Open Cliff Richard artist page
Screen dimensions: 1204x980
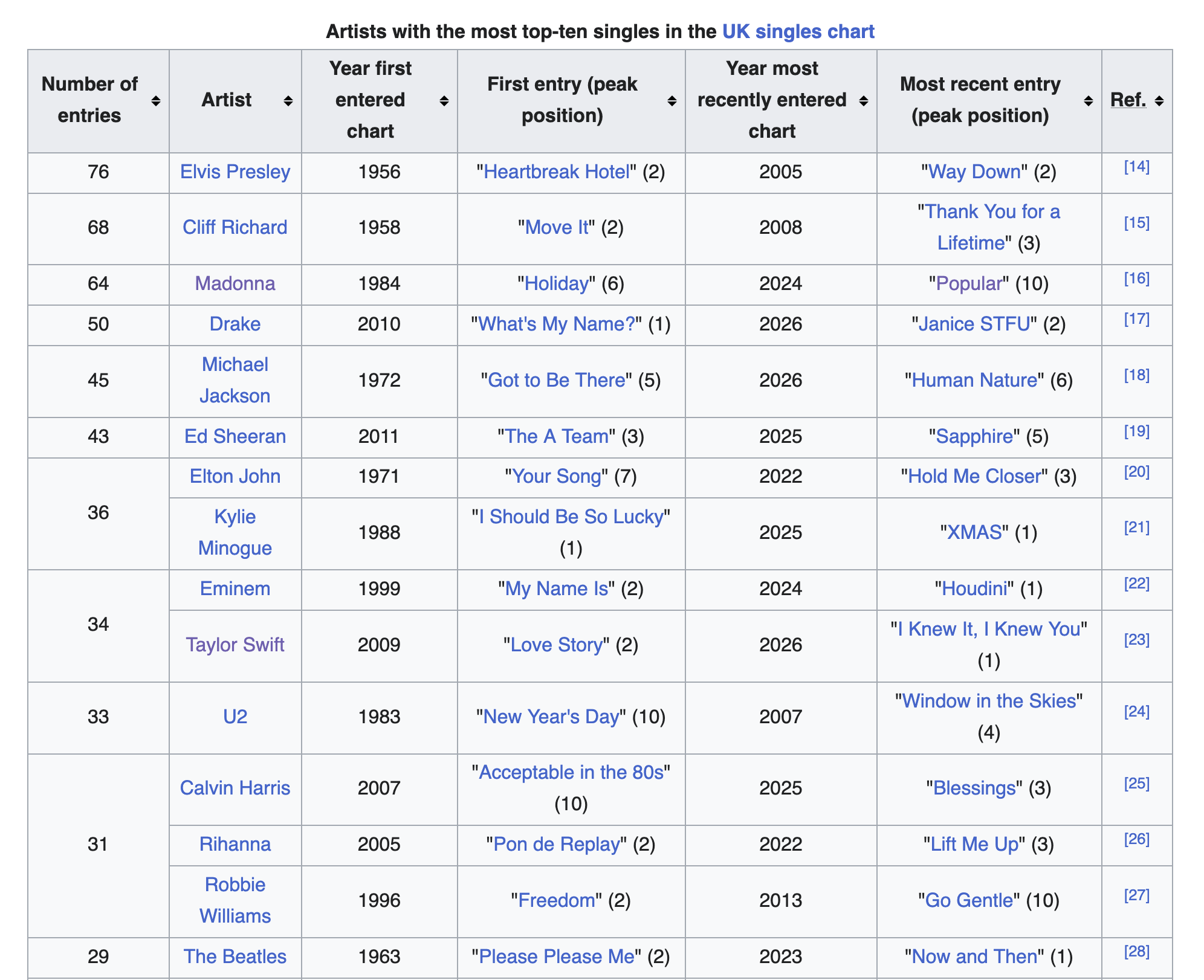pyautogui.click(x=235, y=228)
